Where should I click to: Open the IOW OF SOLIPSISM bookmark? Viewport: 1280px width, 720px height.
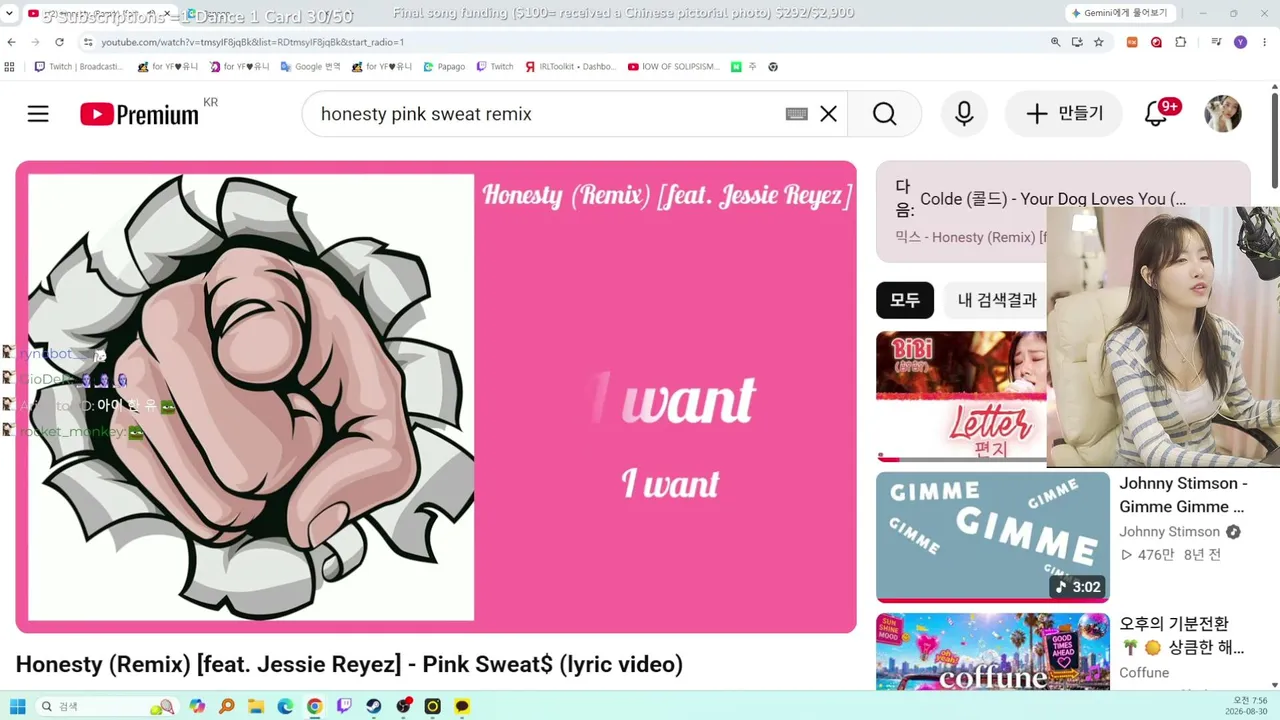(673, 67)
